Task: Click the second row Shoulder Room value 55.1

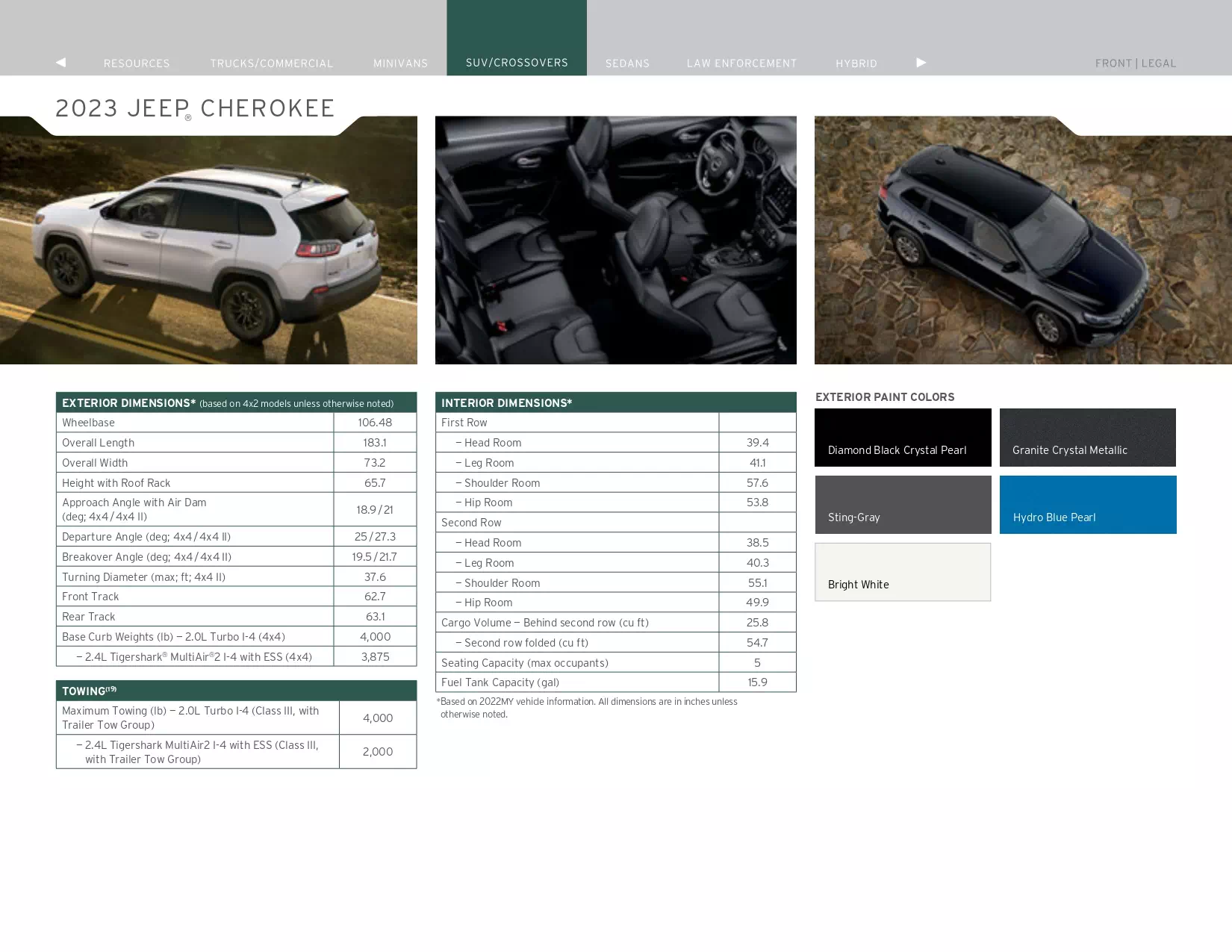Action: point(757,583)
